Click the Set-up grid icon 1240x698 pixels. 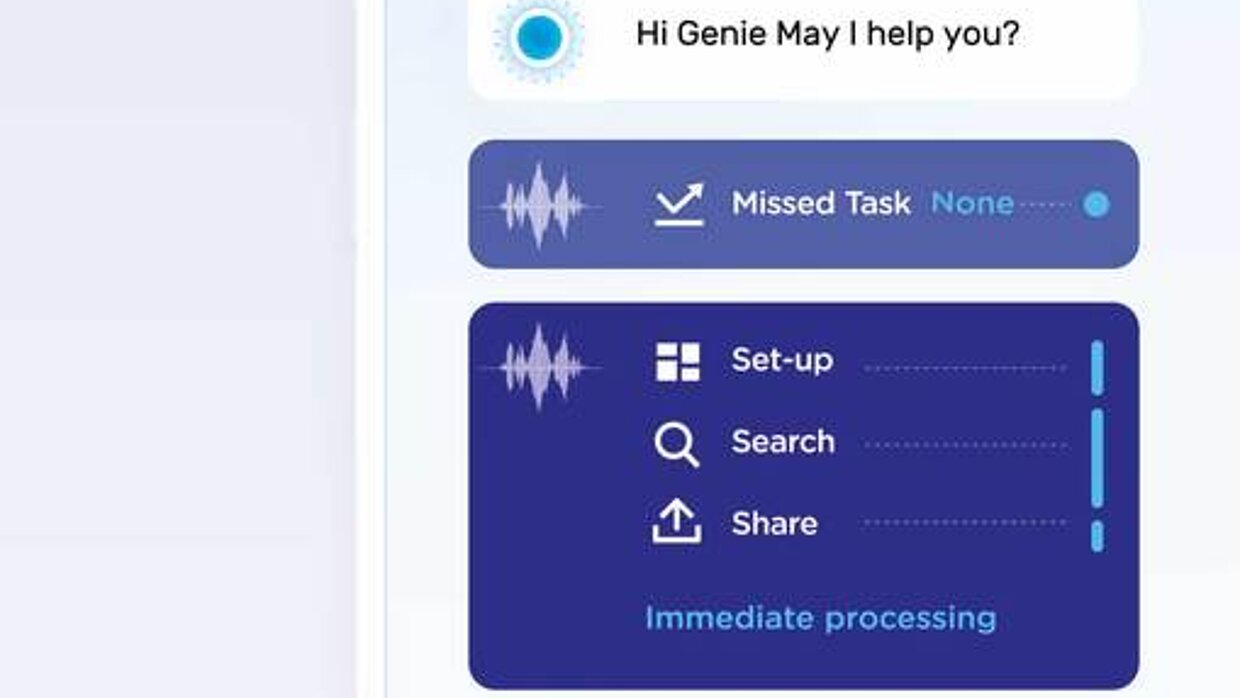click(677, 362)
